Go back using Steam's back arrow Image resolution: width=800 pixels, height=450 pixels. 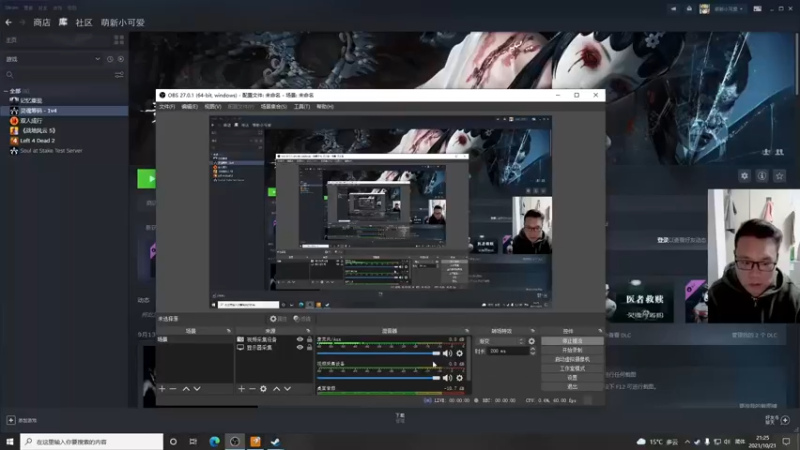pyautogui.click(x=8, y=22)
